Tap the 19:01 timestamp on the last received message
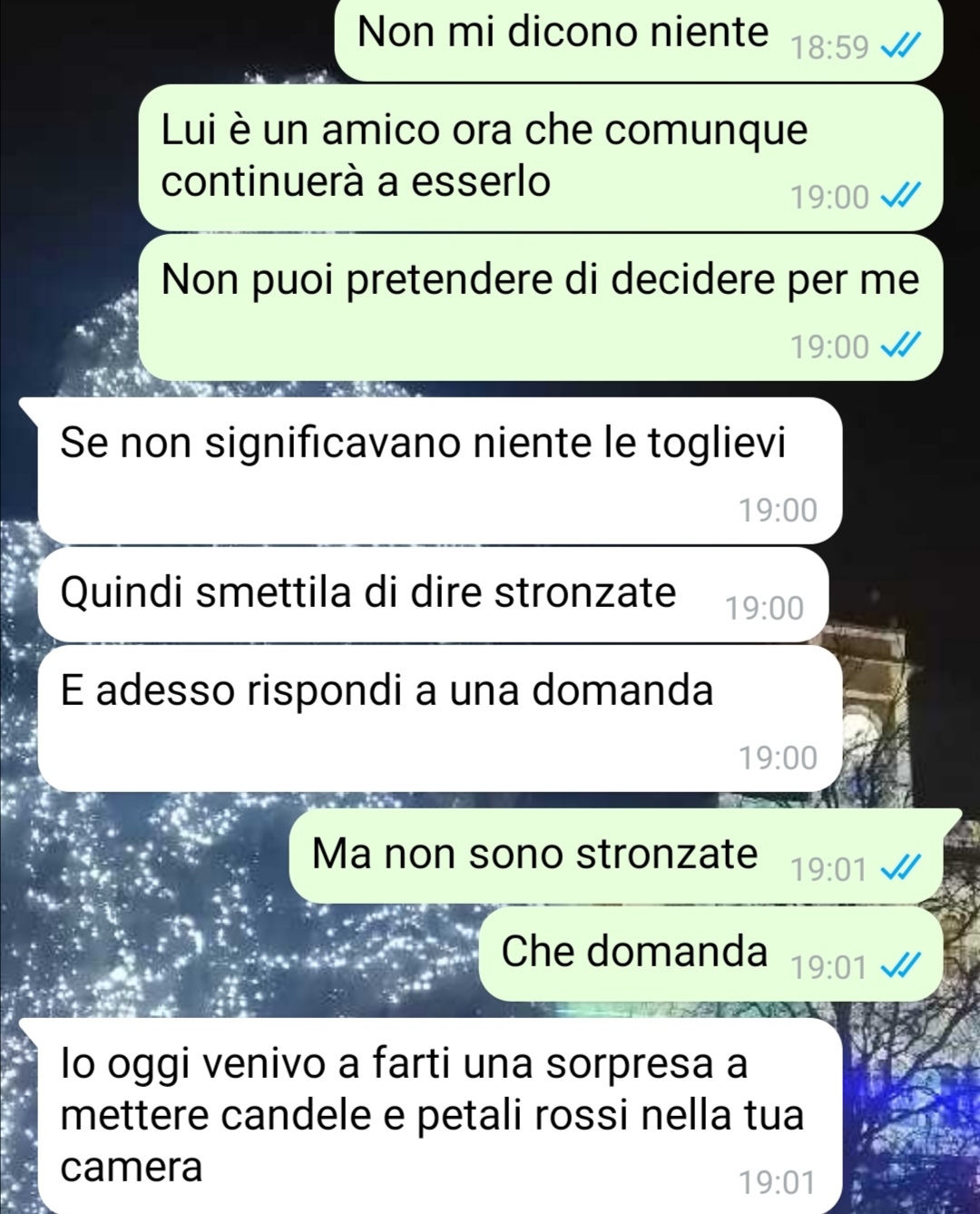 point(778,1183)
